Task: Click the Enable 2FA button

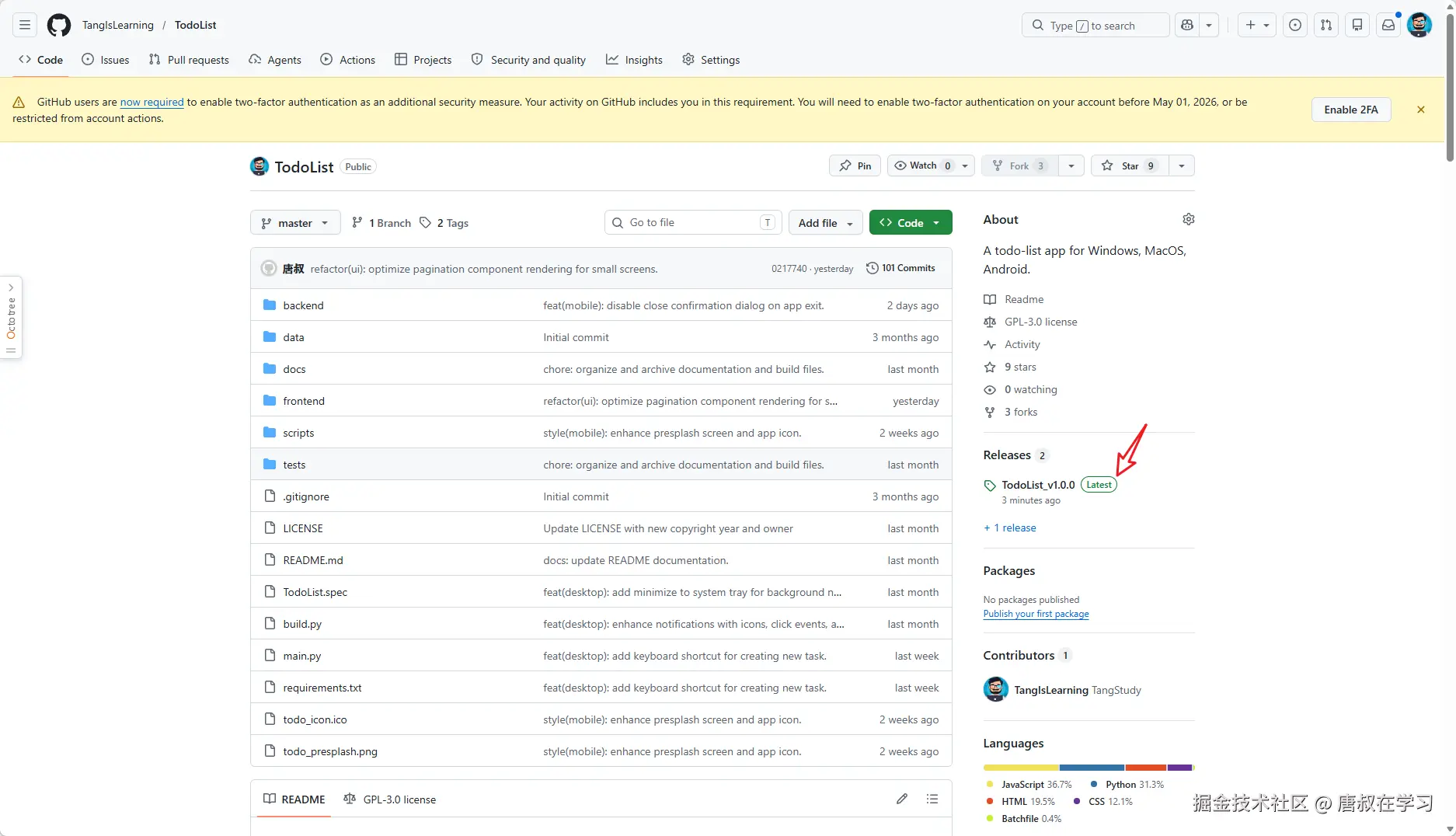Action: tap(1351, 110)
